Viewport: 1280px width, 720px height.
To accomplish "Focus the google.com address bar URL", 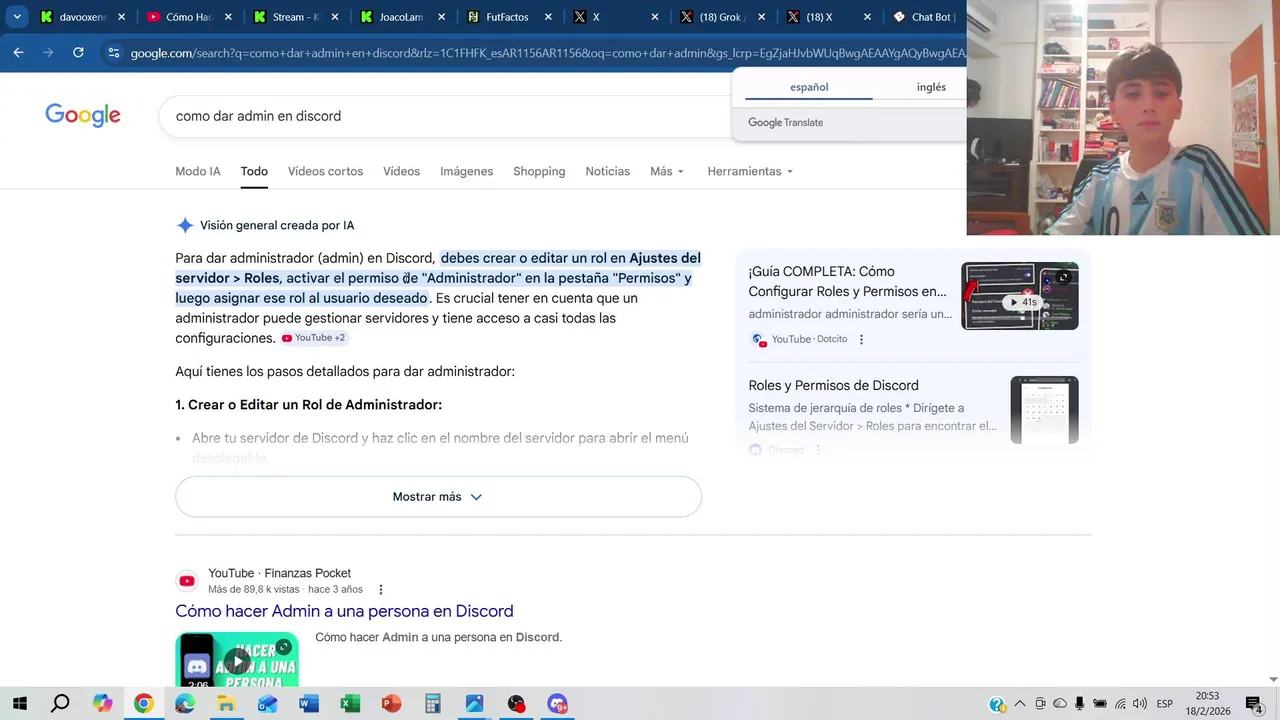I will [x=547, y=53].
